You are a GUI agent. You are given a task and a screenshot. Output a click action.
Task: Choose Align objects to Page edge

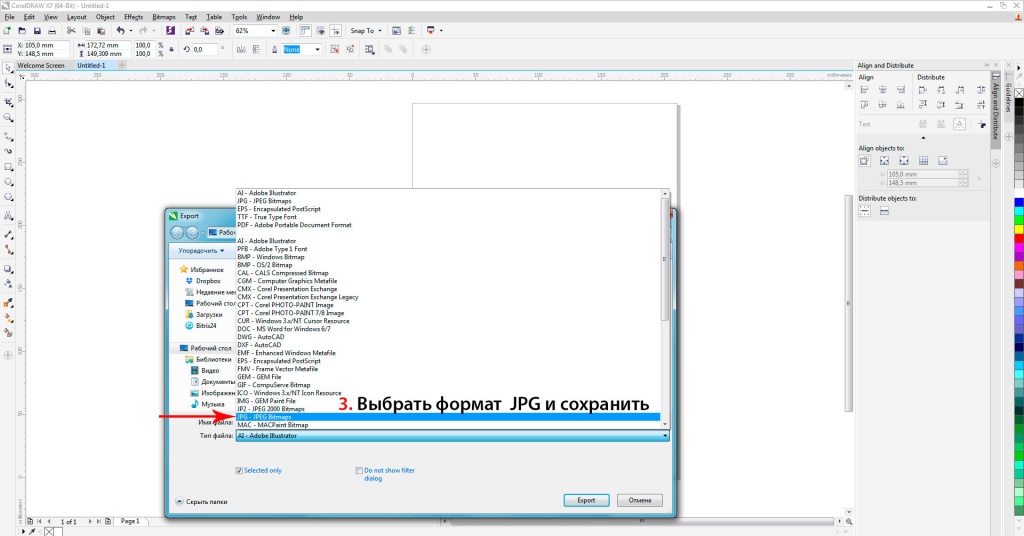(884, 161)
